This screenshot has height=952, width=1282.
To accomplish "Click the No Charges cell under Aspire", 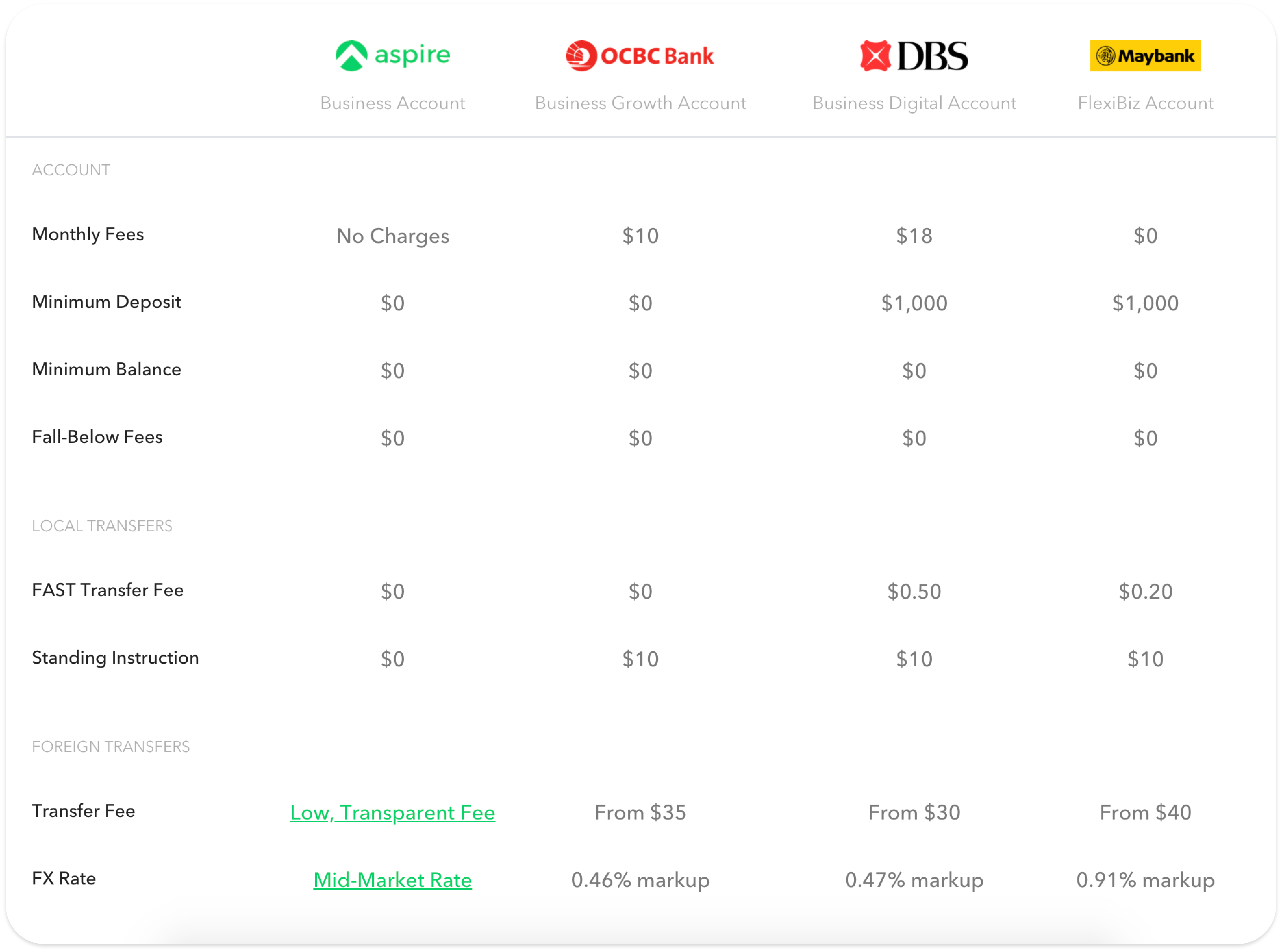I will coord(392,236).
